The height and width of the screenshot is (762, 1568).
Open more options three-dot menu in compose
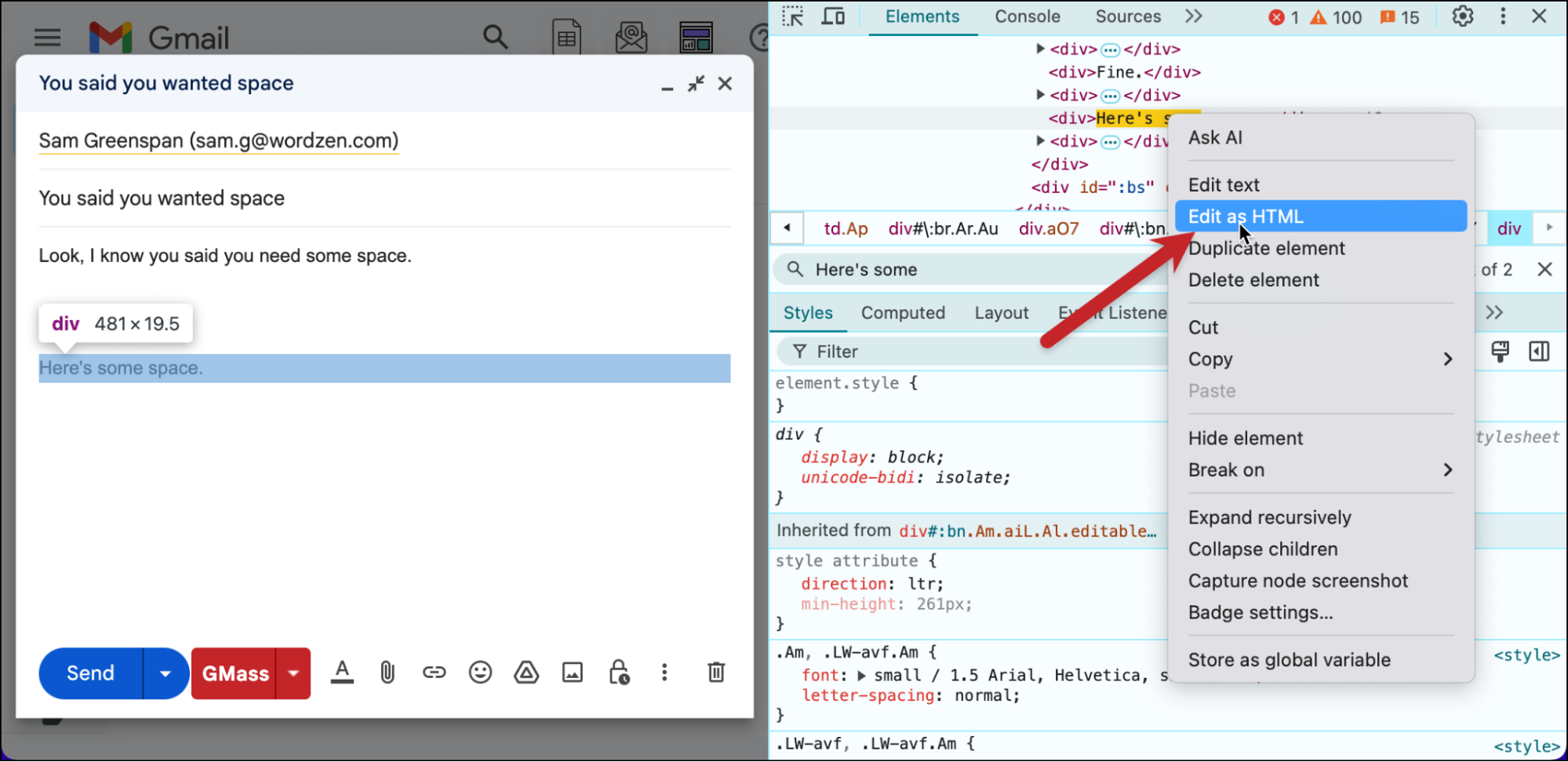click(664, 673)
